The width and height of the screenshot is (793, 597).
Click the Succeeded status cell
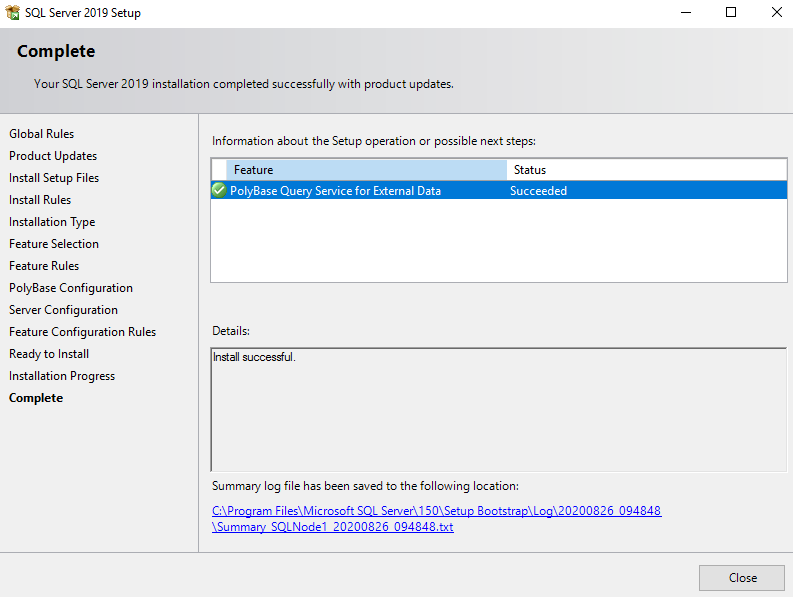[538, 191]
